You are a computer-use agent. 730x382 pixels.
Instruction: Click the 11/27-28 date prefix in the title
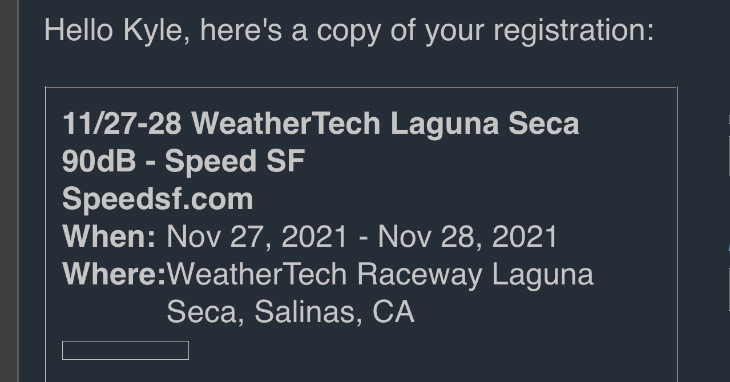(122, 124)
